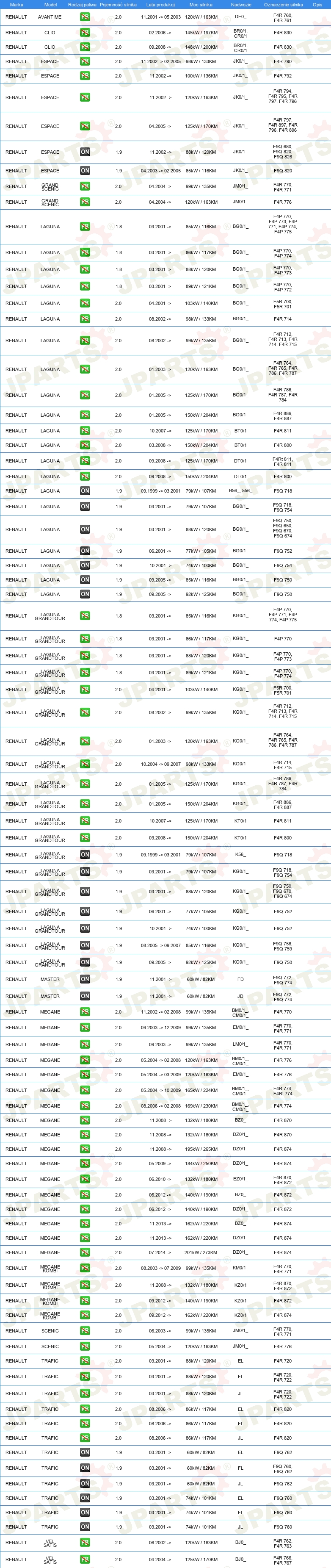Click the petrol icon in the CLIO 09.2008 row
331x1568 pixels.
pyautogui.click(x=85, y=47)
